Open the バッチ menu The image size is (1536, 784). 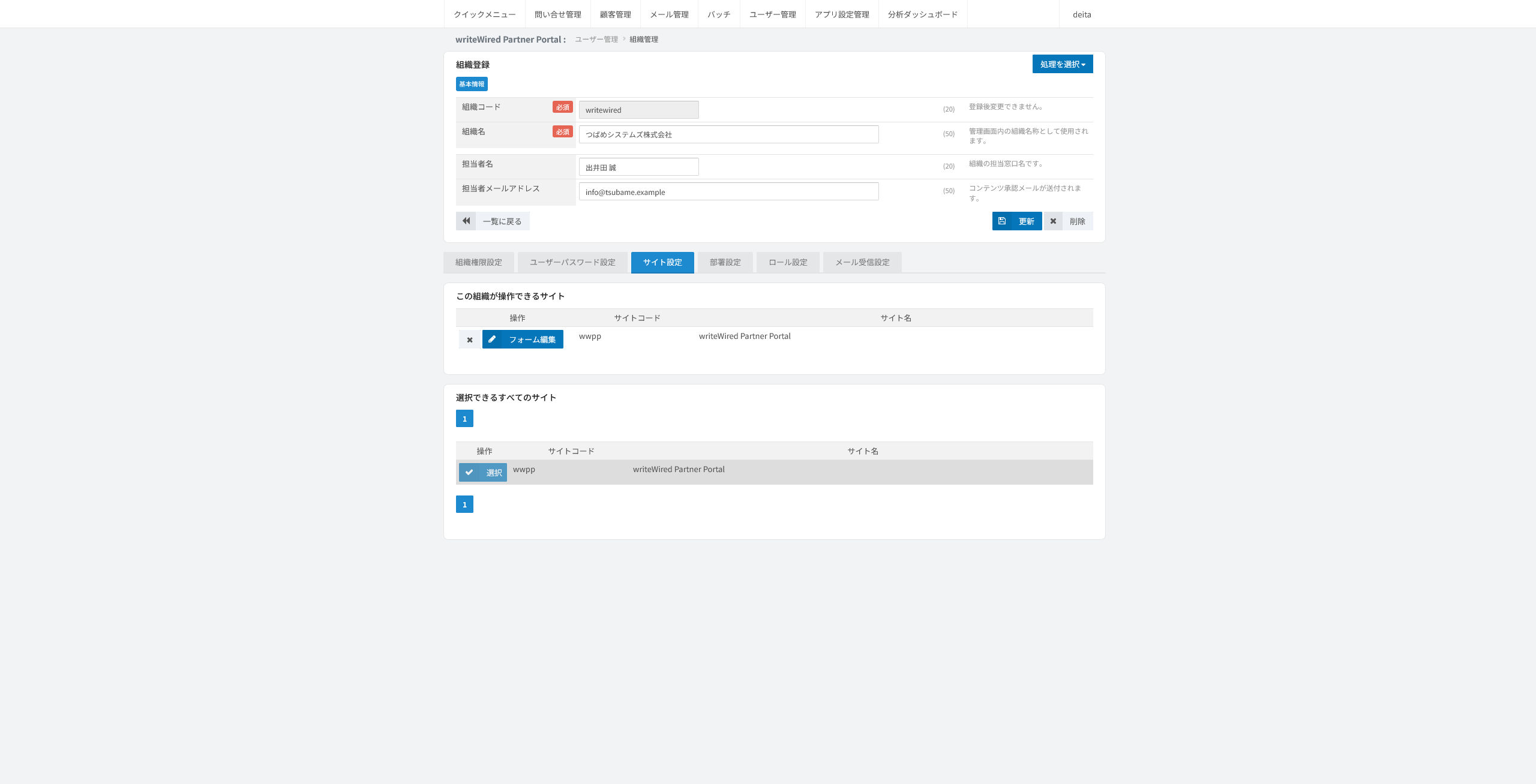(719, 14)
